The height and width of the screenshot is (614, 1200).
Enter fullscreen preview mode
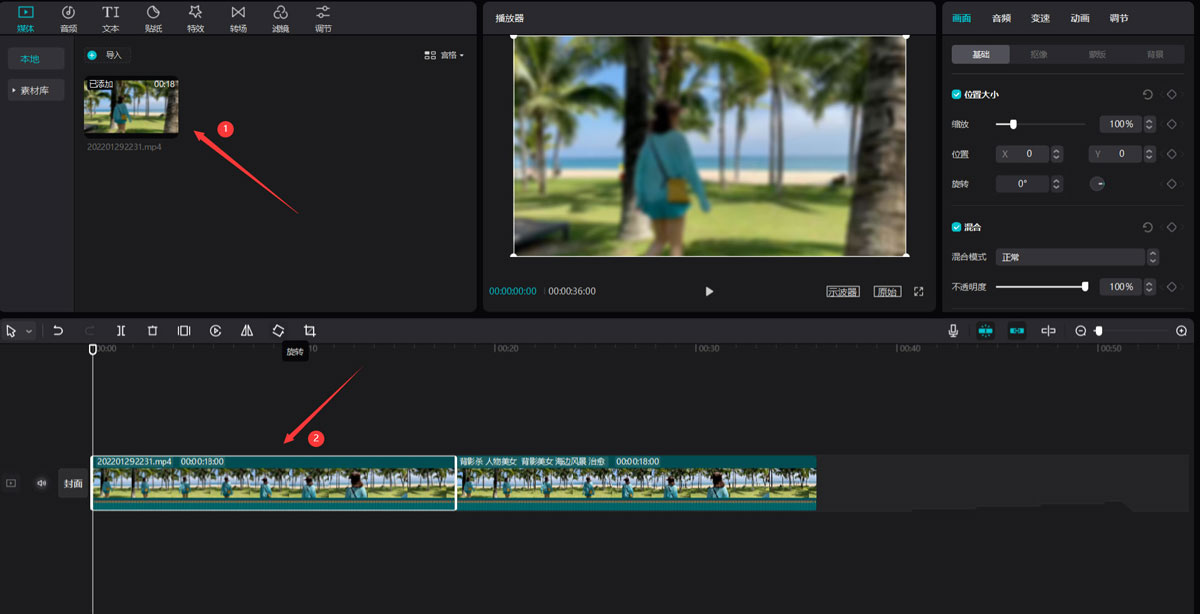coord(918,292)
